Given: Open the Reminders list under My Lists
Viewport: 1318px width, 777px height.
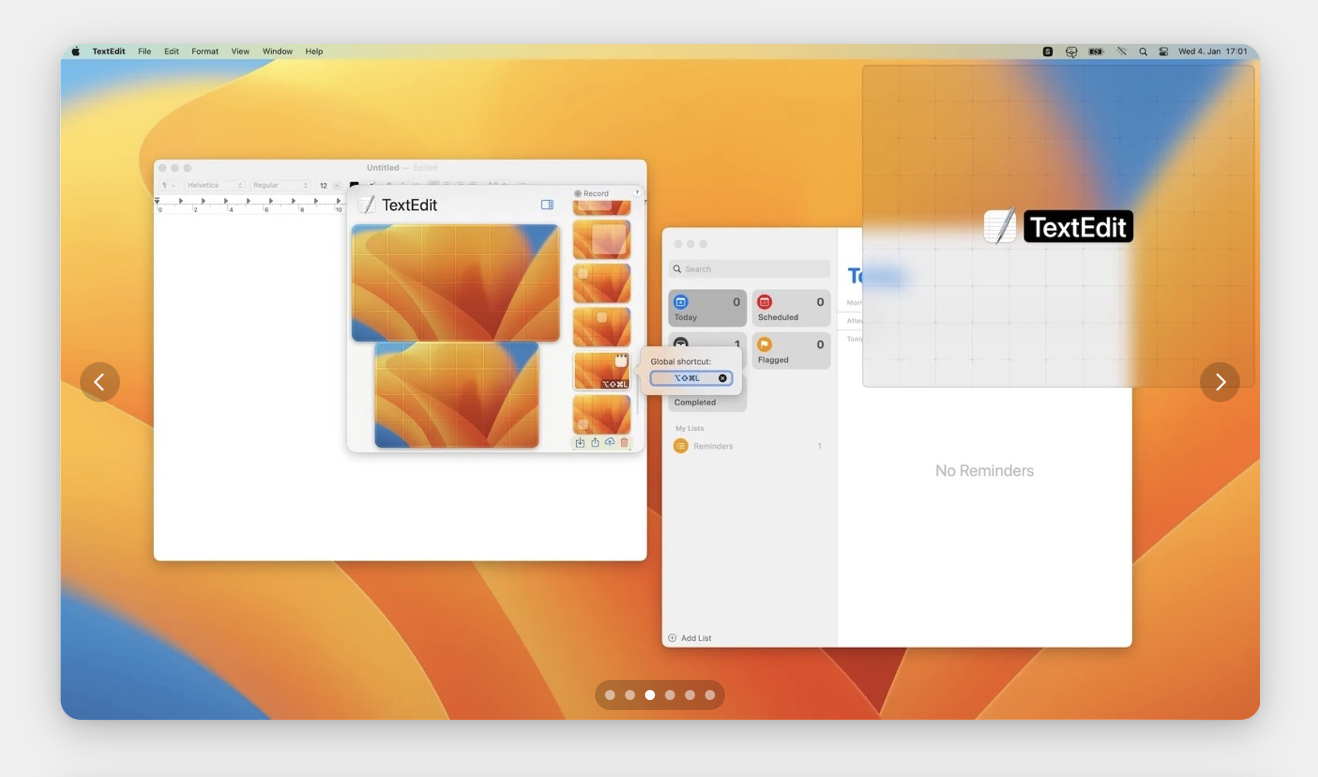Looking at the screenshot, I should tap(749, 446).
